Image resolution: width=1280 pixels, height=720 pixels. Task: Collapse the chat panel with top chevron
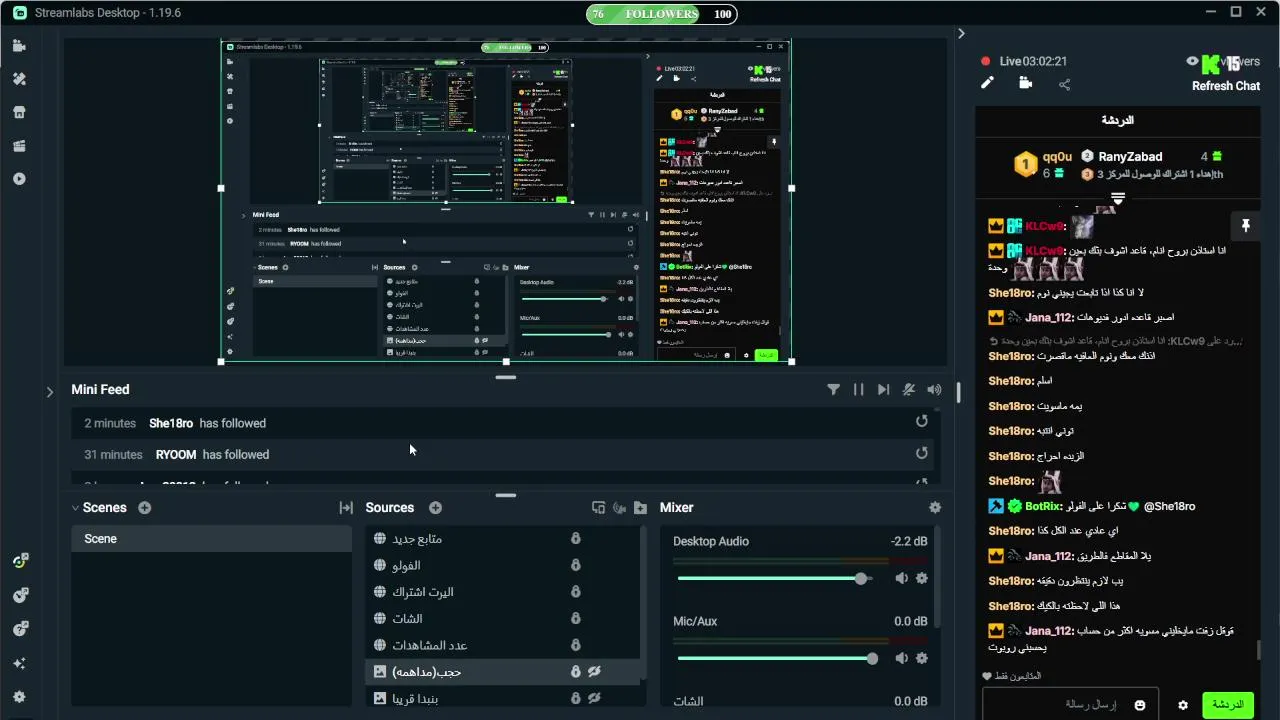coord(961,33)
